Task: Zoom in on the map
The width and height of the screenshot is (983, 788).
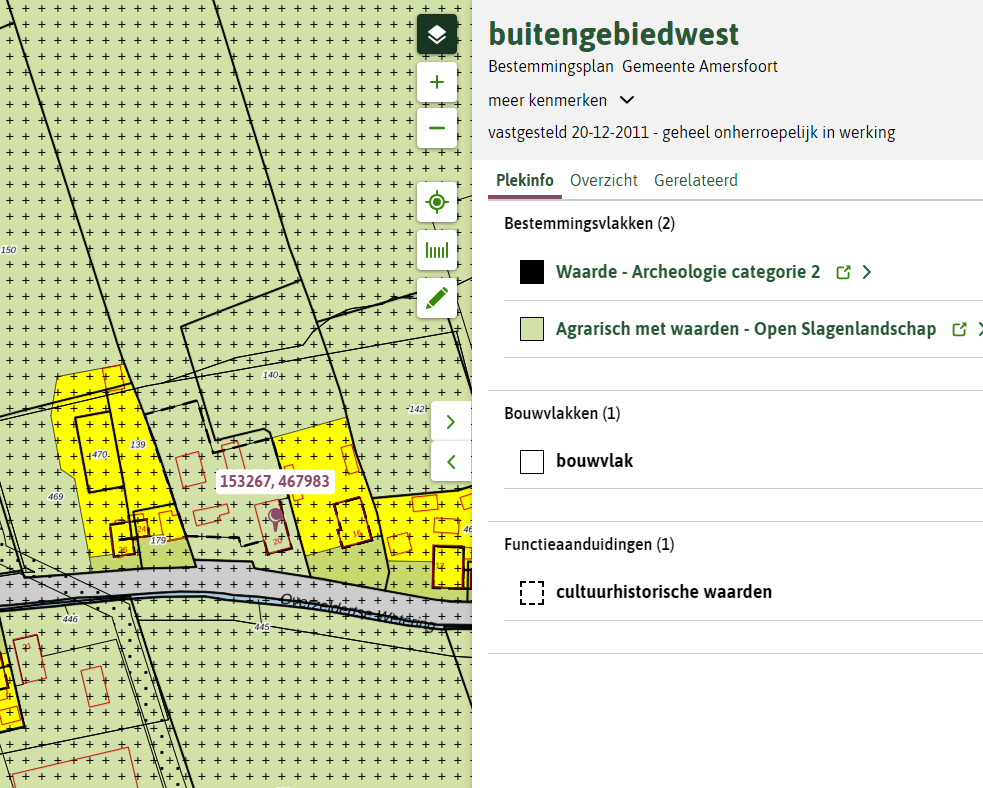Action: click(x=437, y=83)
